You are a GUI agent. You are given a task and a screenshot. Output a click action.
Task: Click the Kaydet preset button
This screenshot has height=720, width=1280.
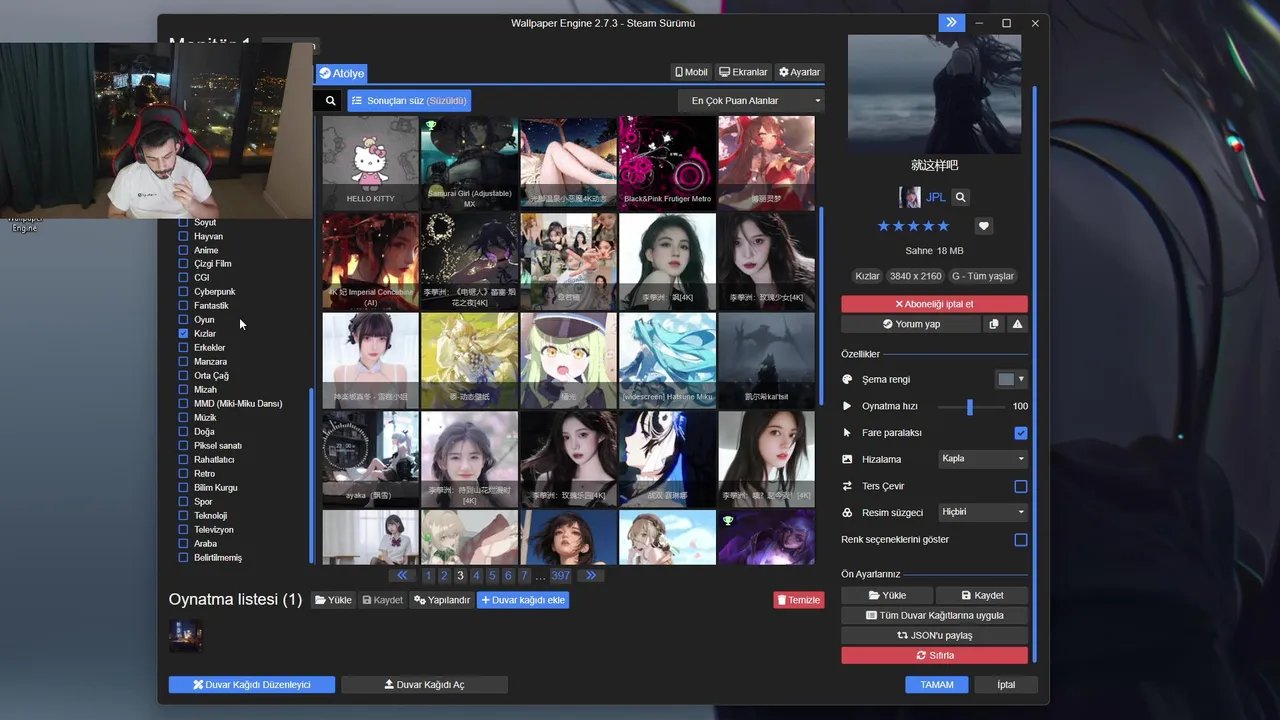pos(982,595)
